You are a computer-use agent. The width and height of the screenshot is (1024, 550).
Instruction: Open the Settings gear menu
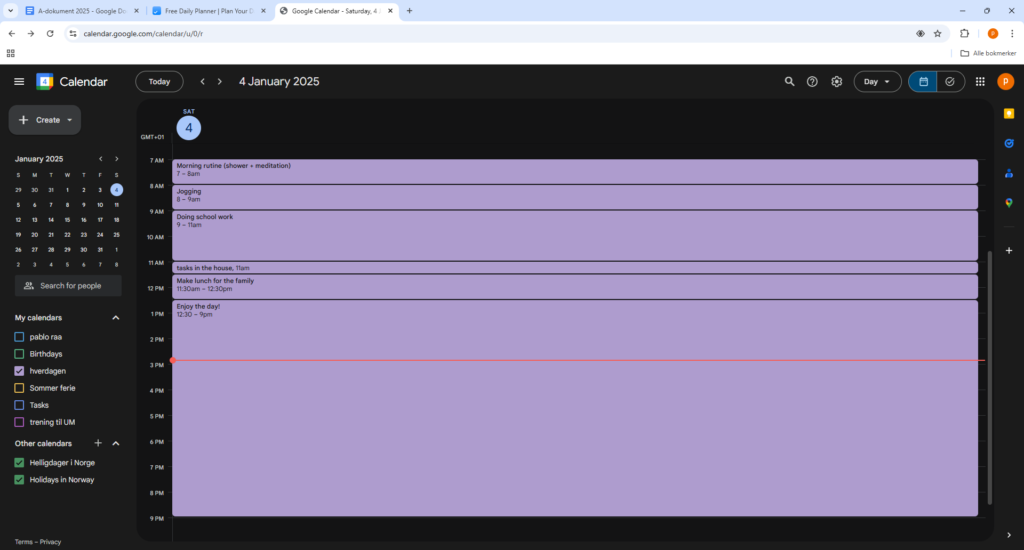837,82
